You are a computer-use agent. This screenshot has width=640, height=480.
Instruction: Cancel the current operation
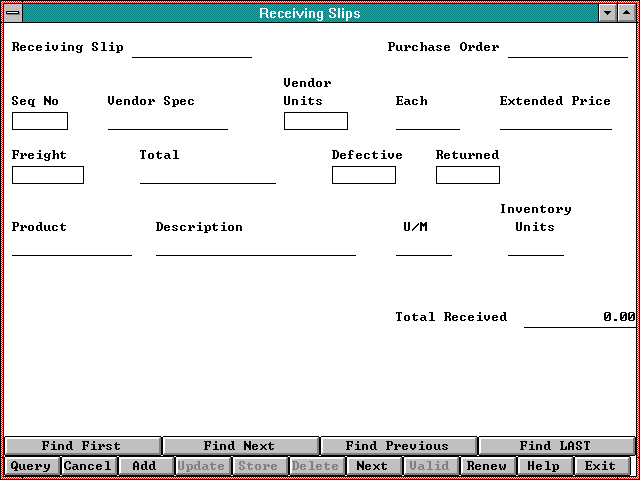click(88, 466)
